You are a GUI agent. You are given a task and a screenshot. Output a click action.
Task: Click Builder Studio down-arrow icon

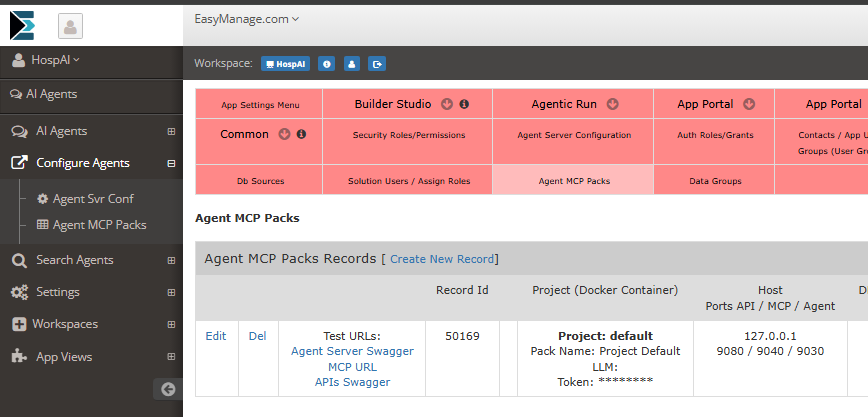point(447,104)
